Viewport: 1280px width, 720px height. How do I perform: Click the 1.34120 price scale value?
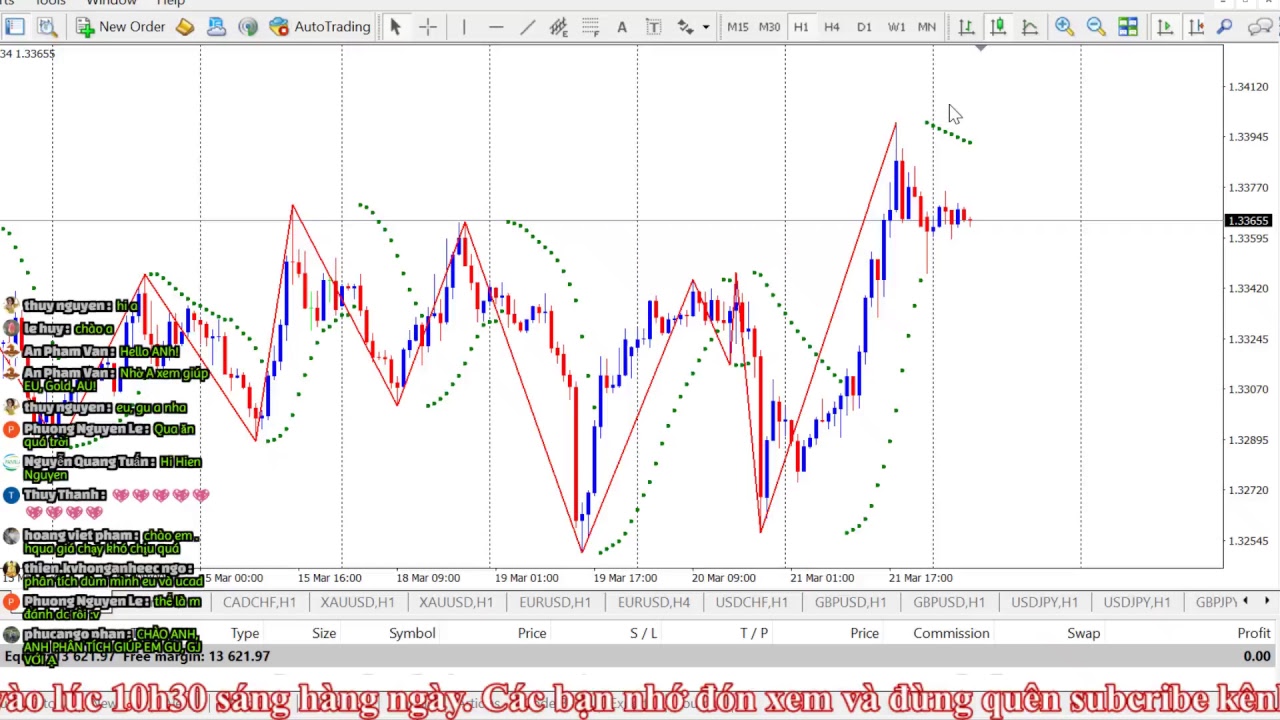click(1249, 87)
